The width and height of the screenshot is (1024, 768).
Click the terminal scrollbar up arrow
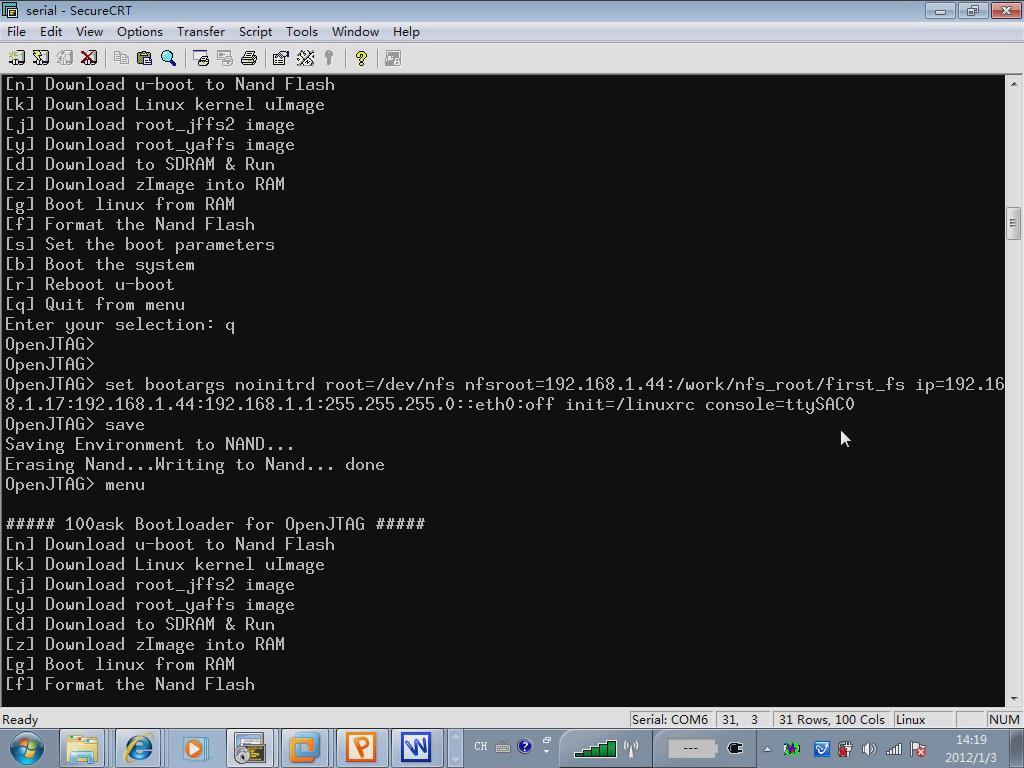(x=1014, y=84)
